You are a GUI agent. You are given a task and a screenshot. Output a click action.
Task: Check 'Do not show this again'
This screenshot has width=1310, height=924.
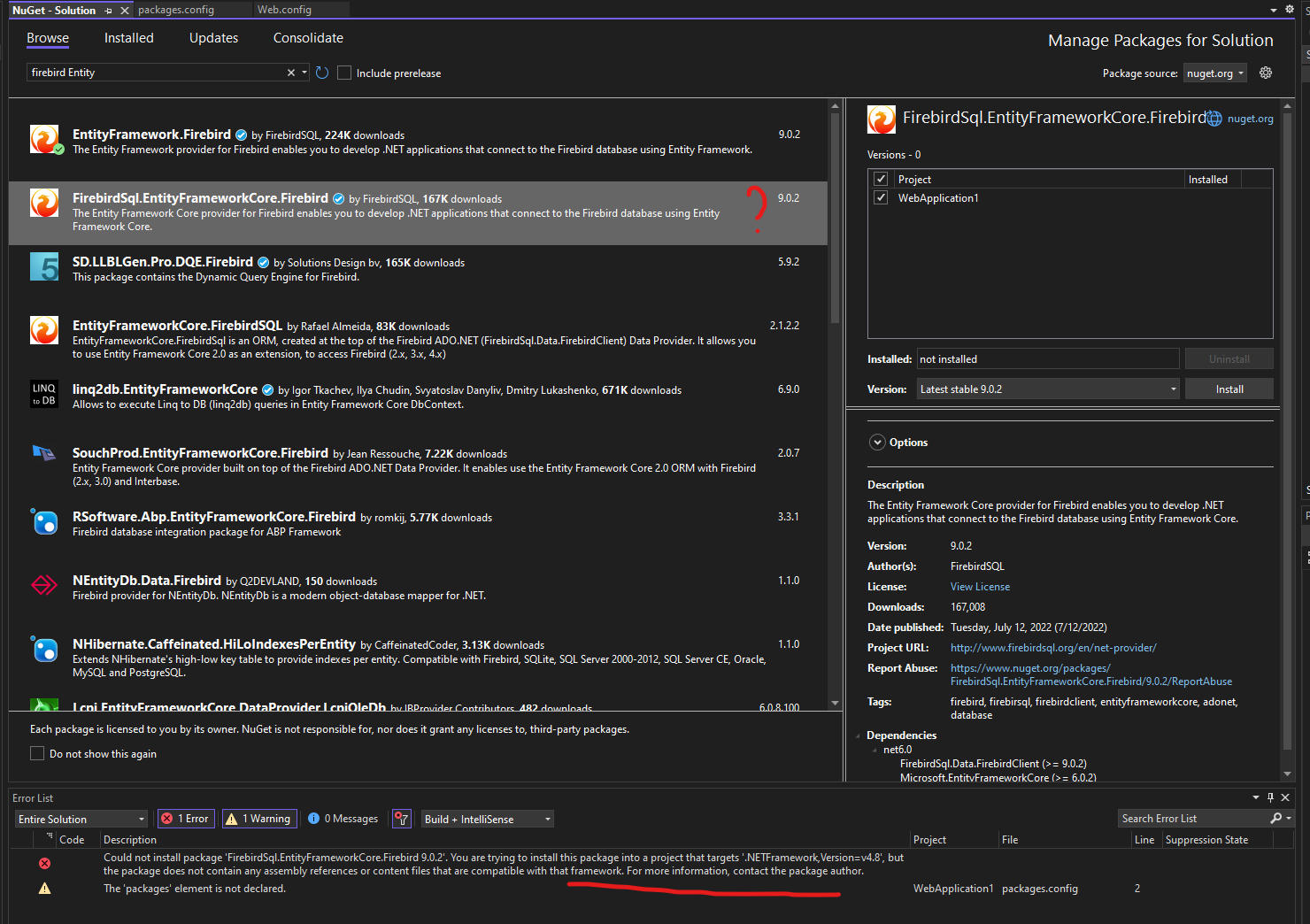pyautogui.click(x=37, y=753)
